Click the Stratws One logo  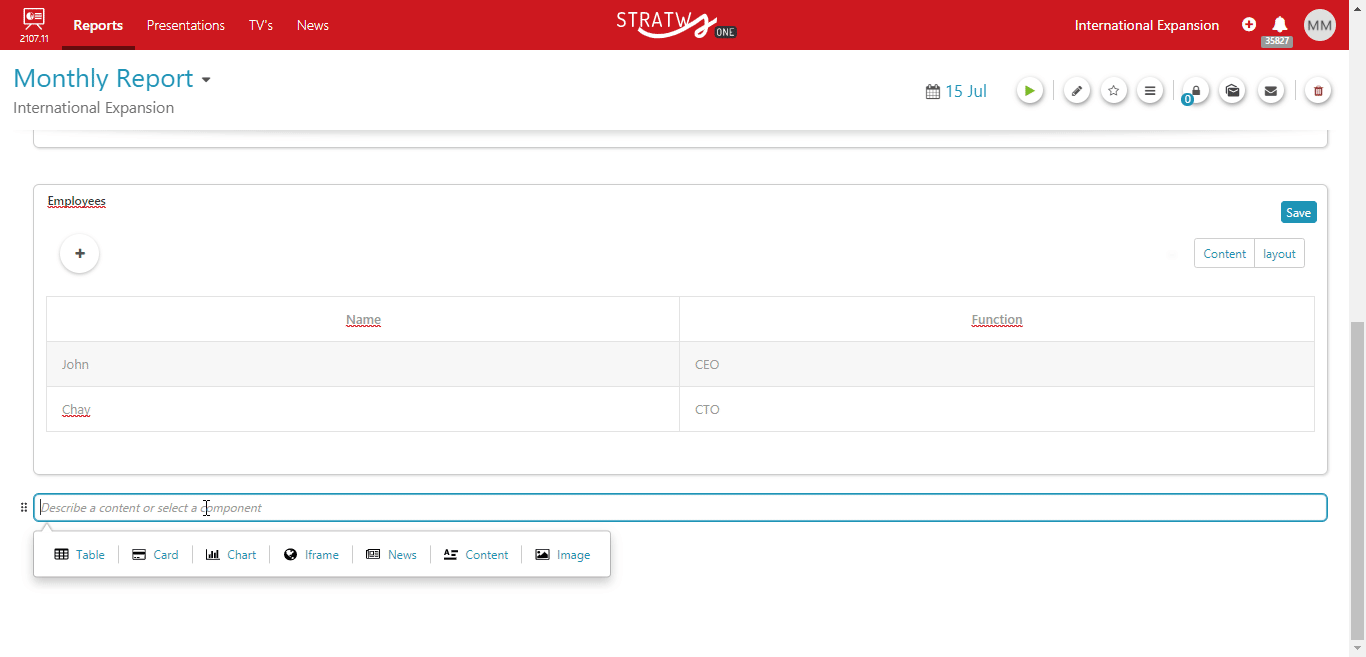(x=676, y=24)
